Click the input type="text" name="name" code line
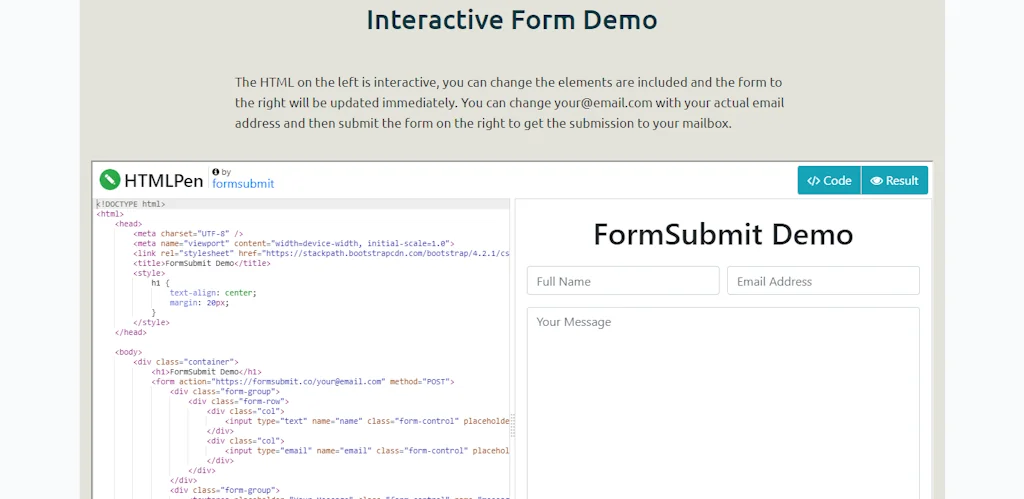Screen dimensions: 1024x499 (367, 421)
